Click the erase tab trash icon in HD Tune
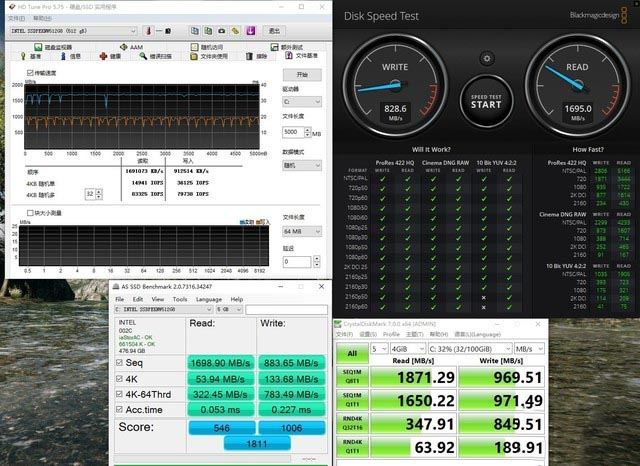The width and height of the screenshot is (640, 466). point(249,56)
